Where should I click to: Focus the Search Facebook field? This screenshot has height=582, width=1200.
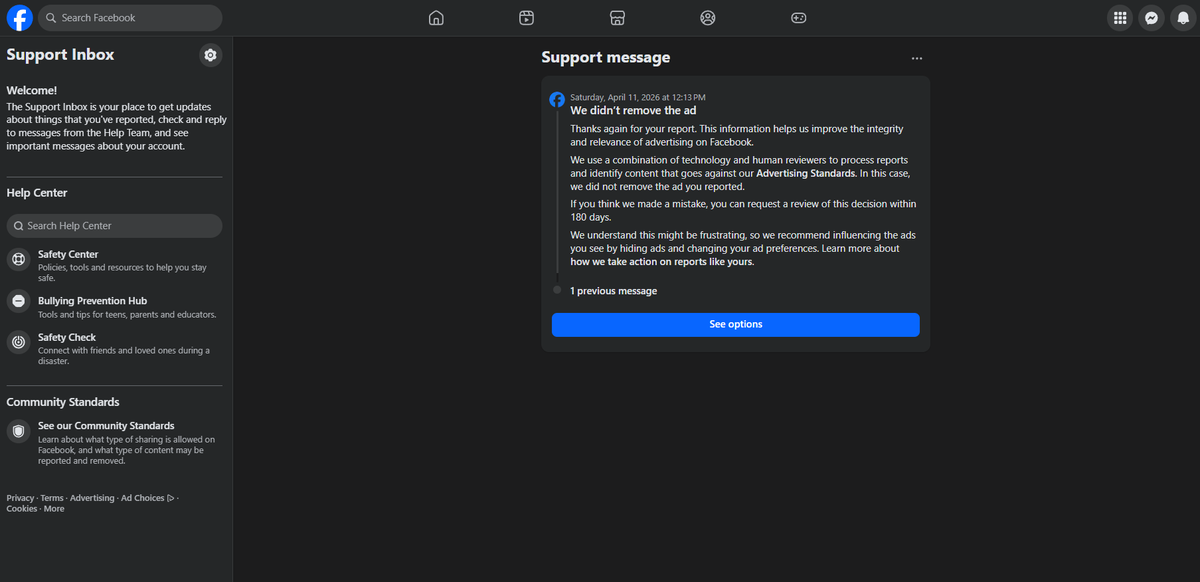pos(130,18)
